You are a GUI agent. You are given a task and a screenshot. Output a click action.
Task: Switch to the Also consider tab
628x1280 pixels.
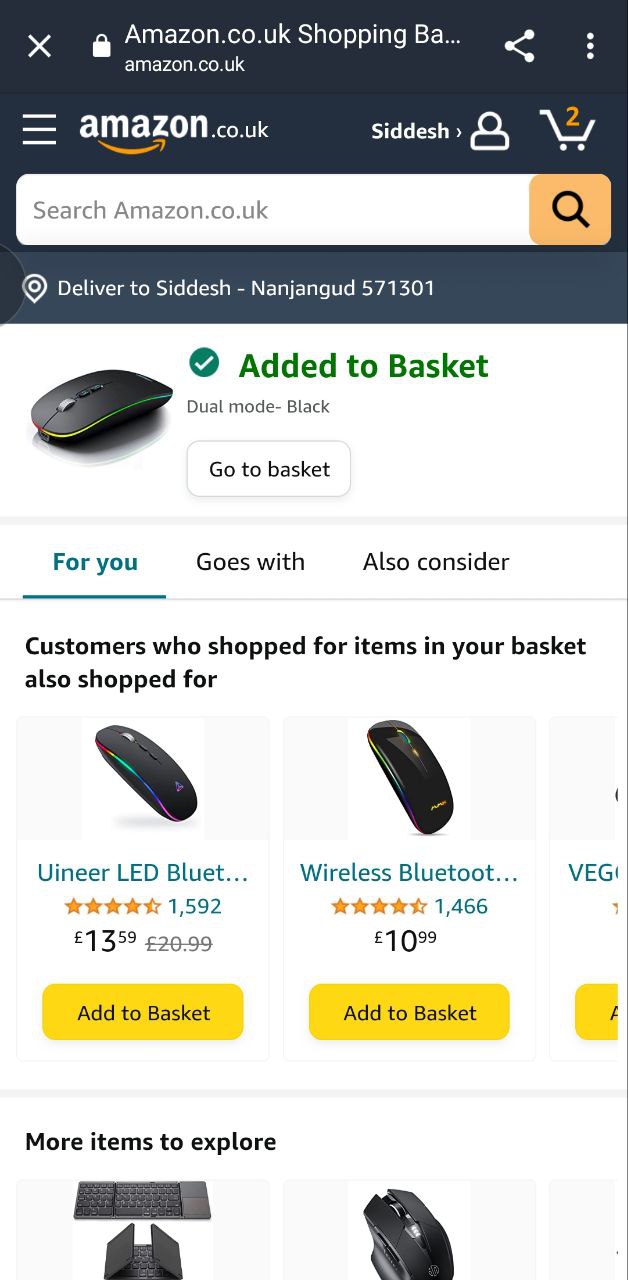pos(436,562)
